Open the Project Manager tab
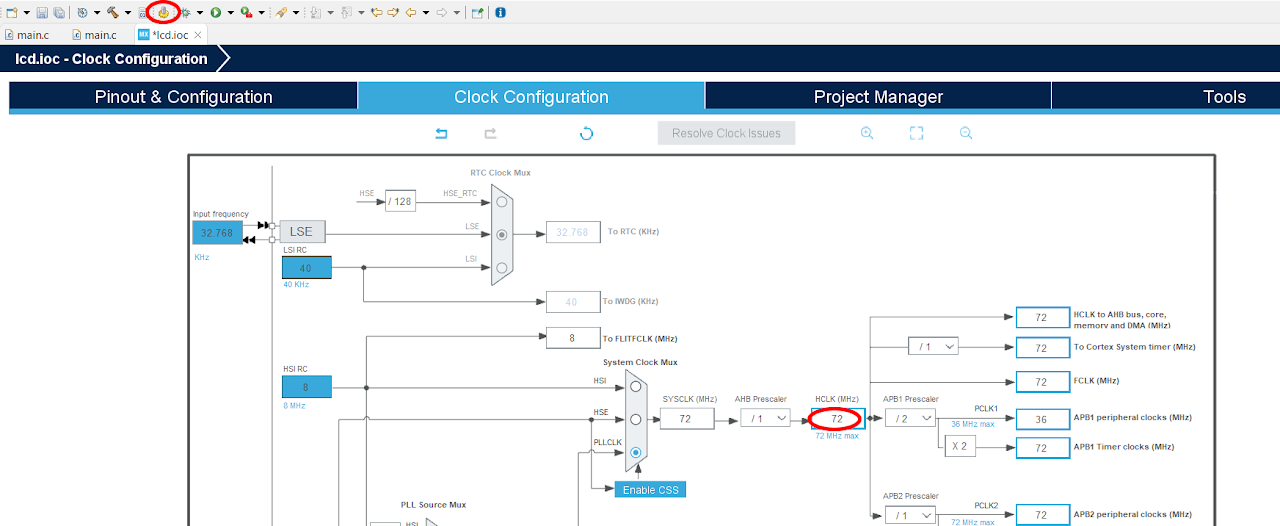This screenshot has width=1280, height=526. 878,97
